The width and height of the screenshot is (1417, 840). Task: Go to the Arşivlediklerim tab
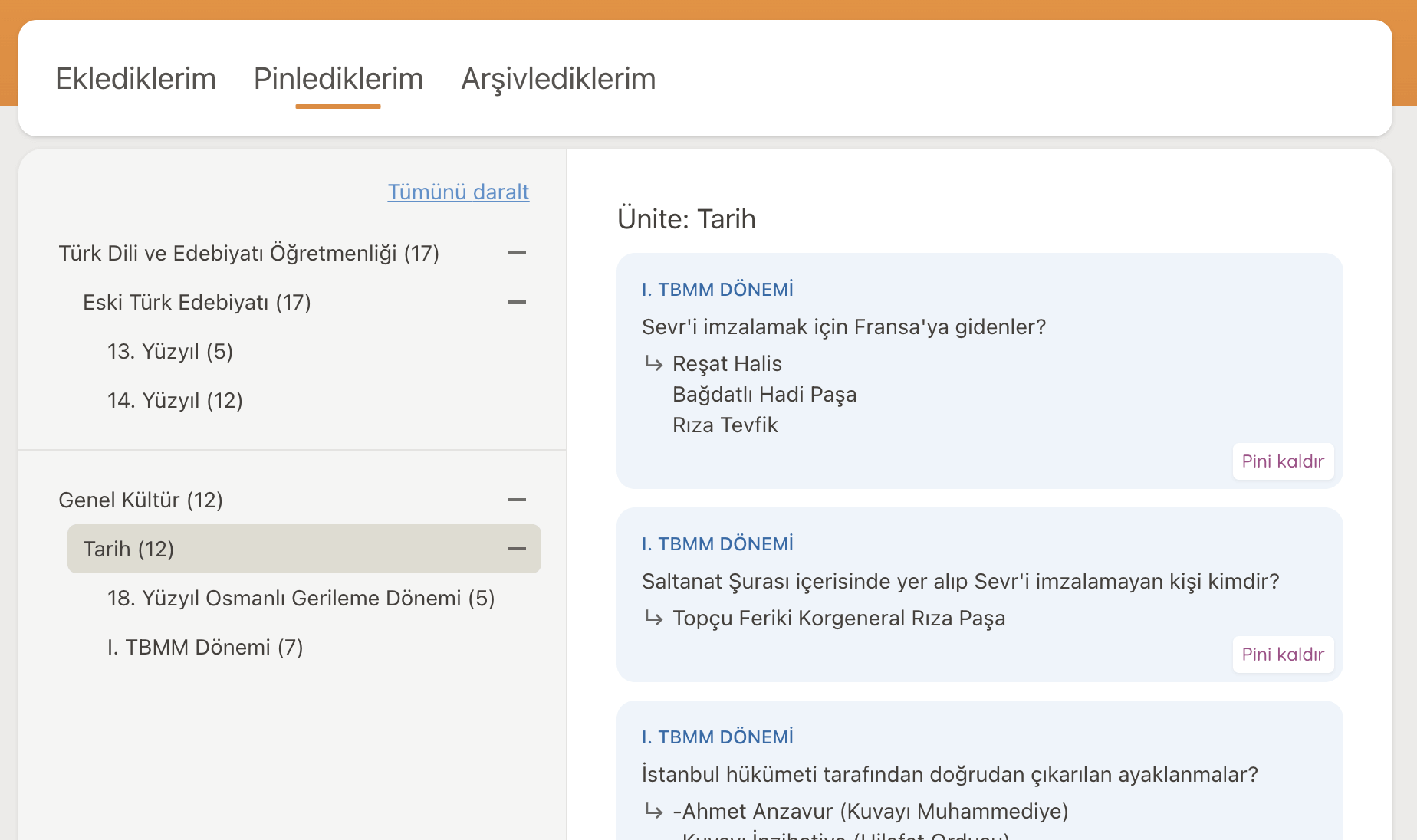558,79
